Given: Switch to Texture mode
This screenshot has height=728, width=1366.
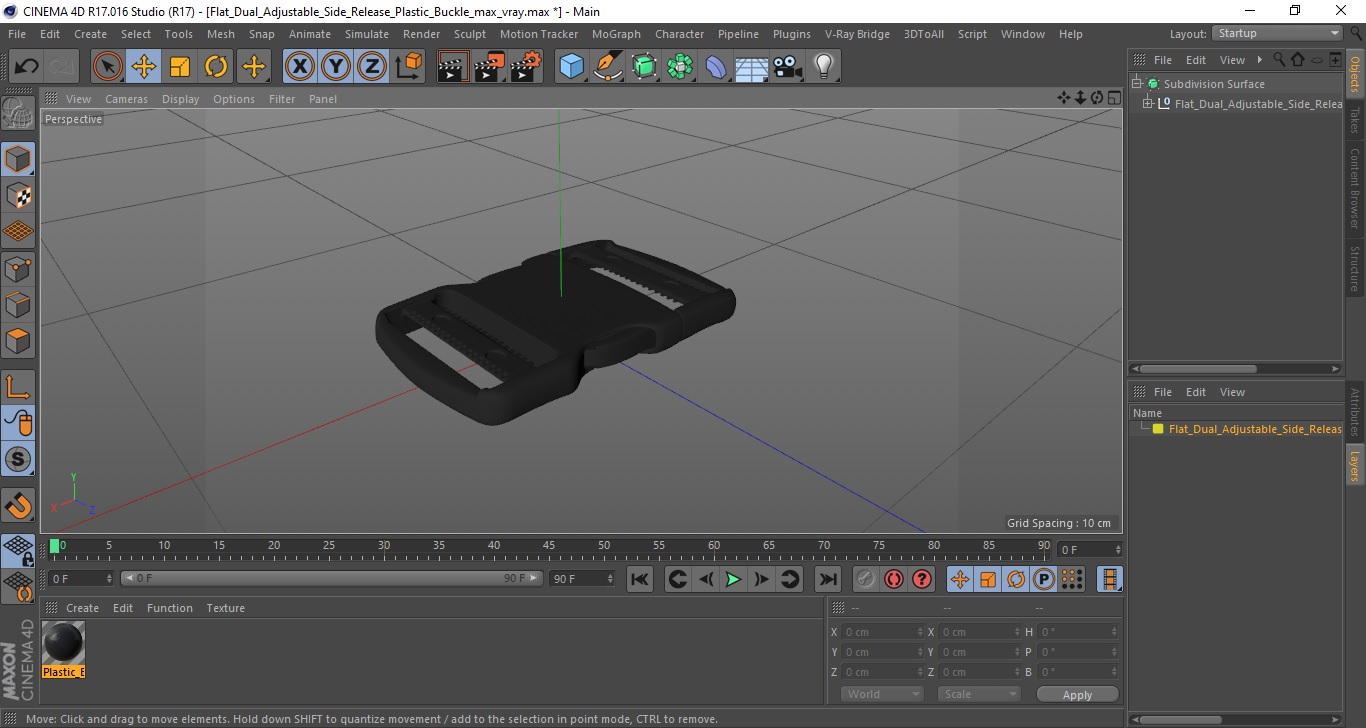Looking at the screenshot, I should (18, 195).
